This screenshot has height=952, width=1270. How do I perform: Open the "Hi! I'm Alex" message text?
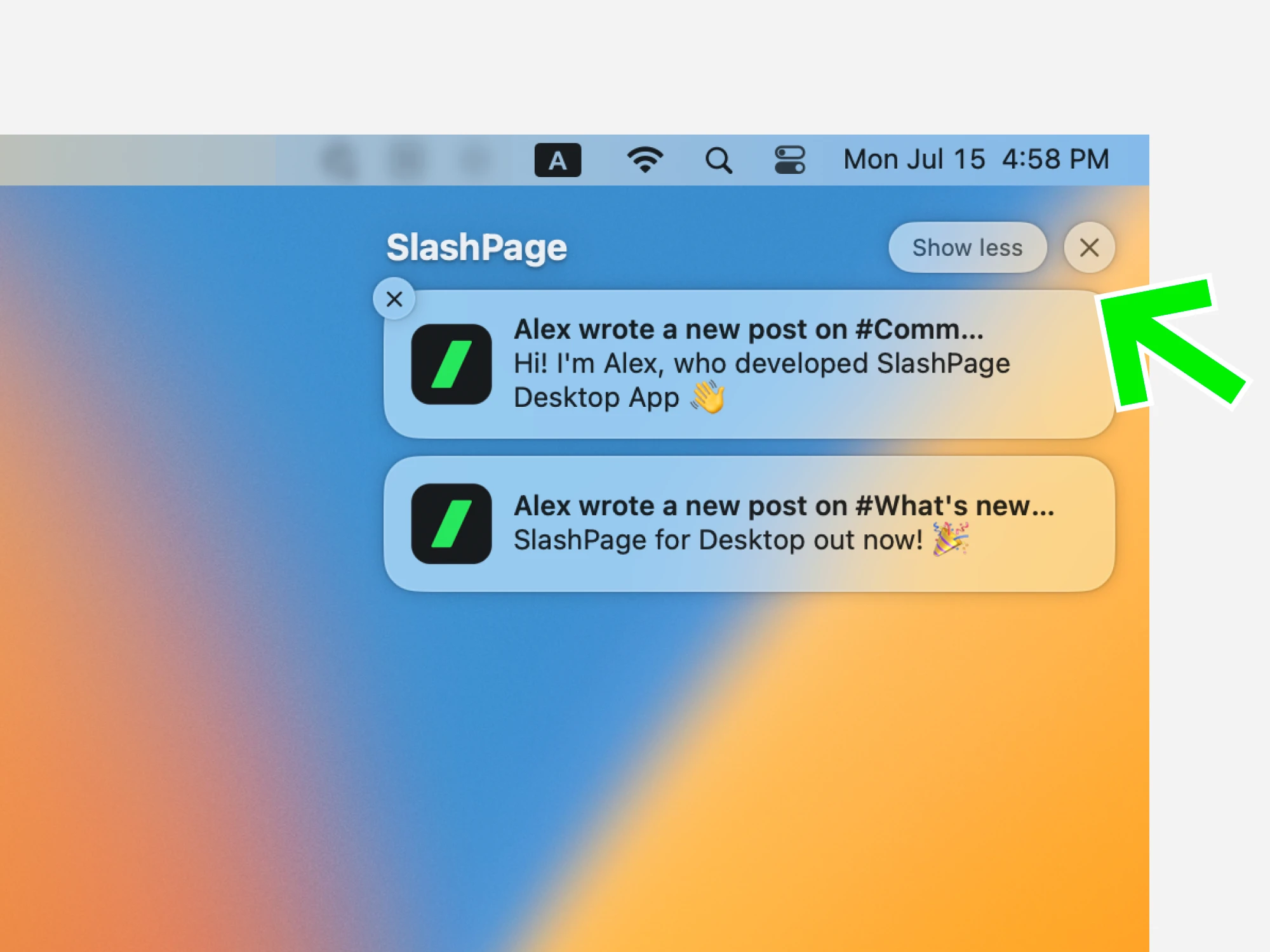(761, 380)
